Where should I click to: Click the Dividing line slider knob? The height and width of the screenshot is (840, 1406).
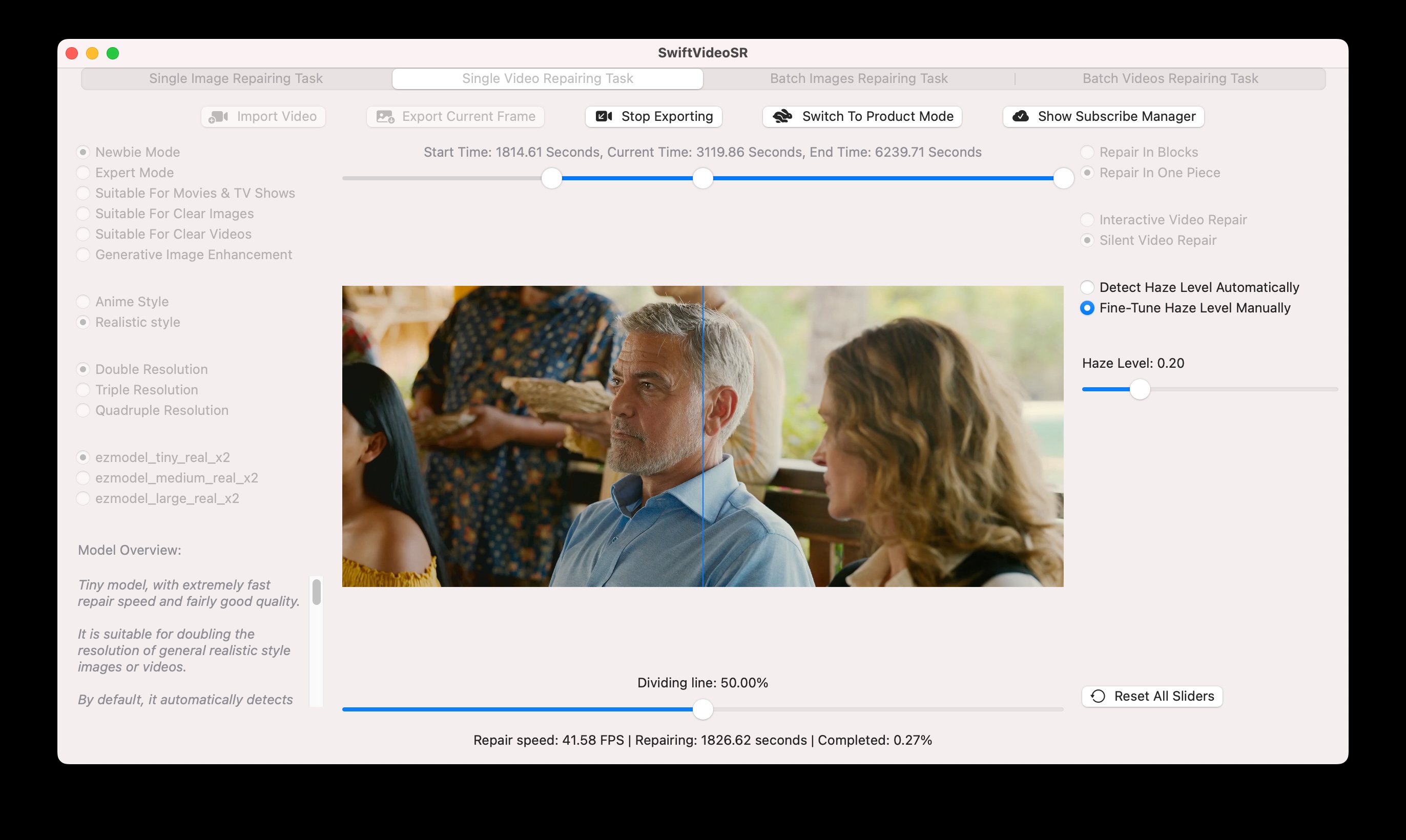[x=702, y=709]
